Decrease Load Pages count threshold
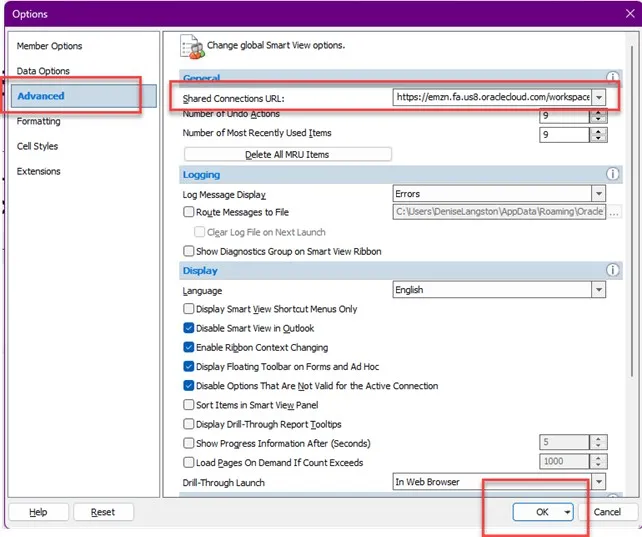The height and width of the screenshot is (537, 642). (598, 465)
